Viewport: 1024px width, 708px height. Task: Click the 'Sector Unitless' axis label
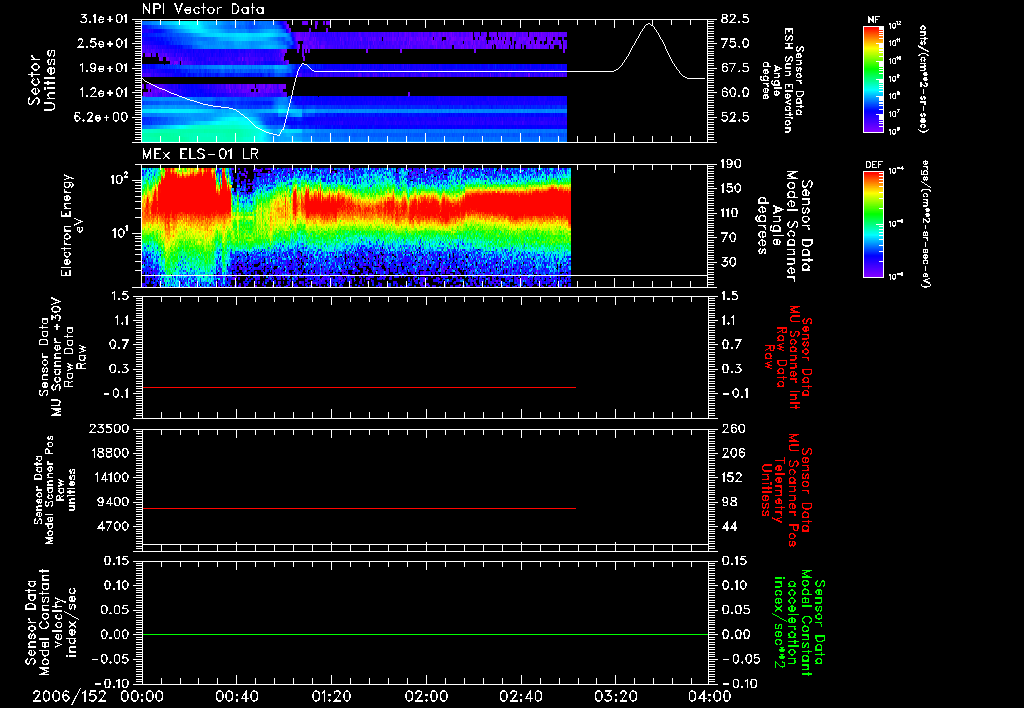(42, 80)
